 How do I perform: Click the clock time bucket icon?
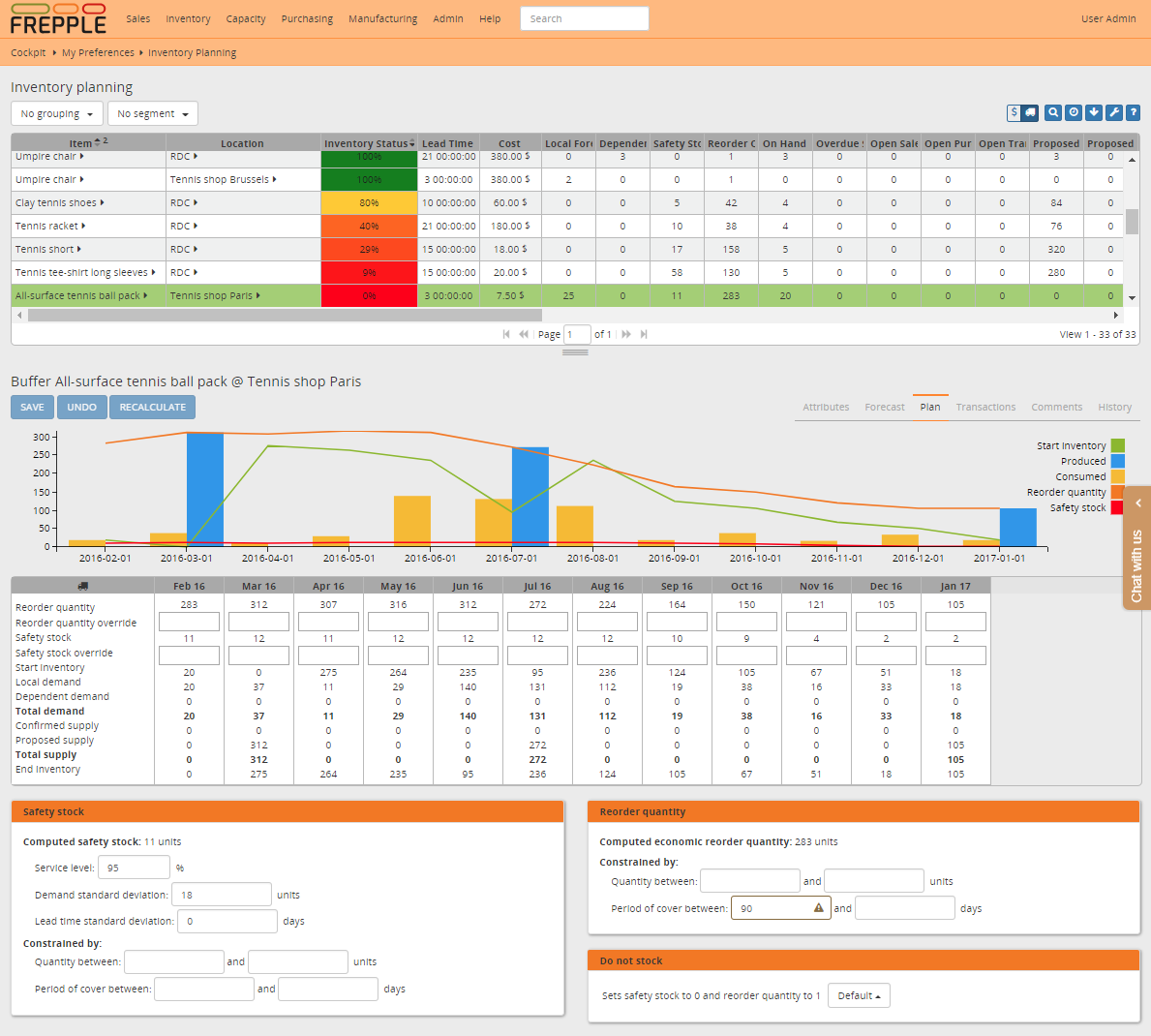pos(1074,113)
